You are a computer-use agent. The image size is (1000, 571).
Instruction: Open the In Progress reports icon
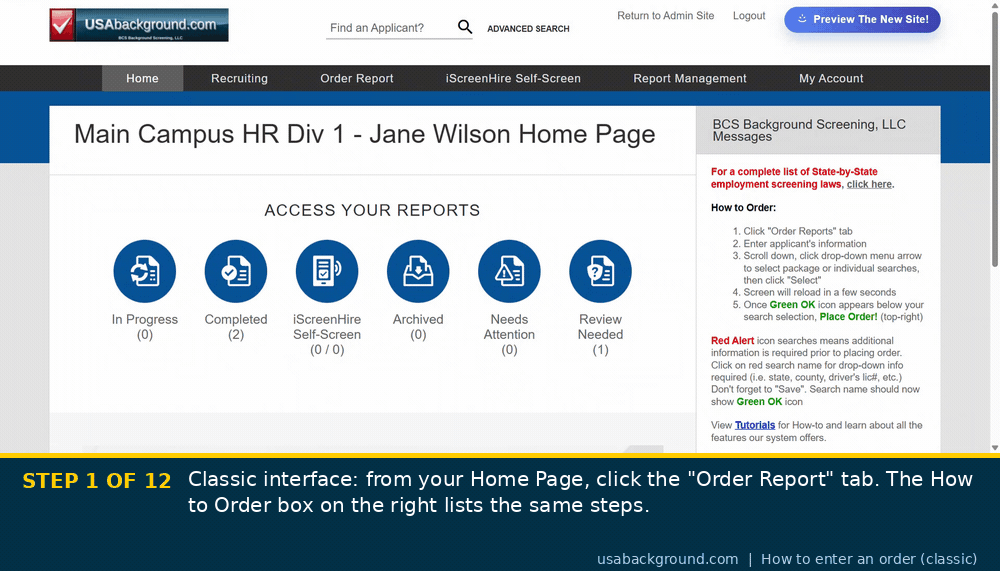pyautogui.click(x=145, y=271)
